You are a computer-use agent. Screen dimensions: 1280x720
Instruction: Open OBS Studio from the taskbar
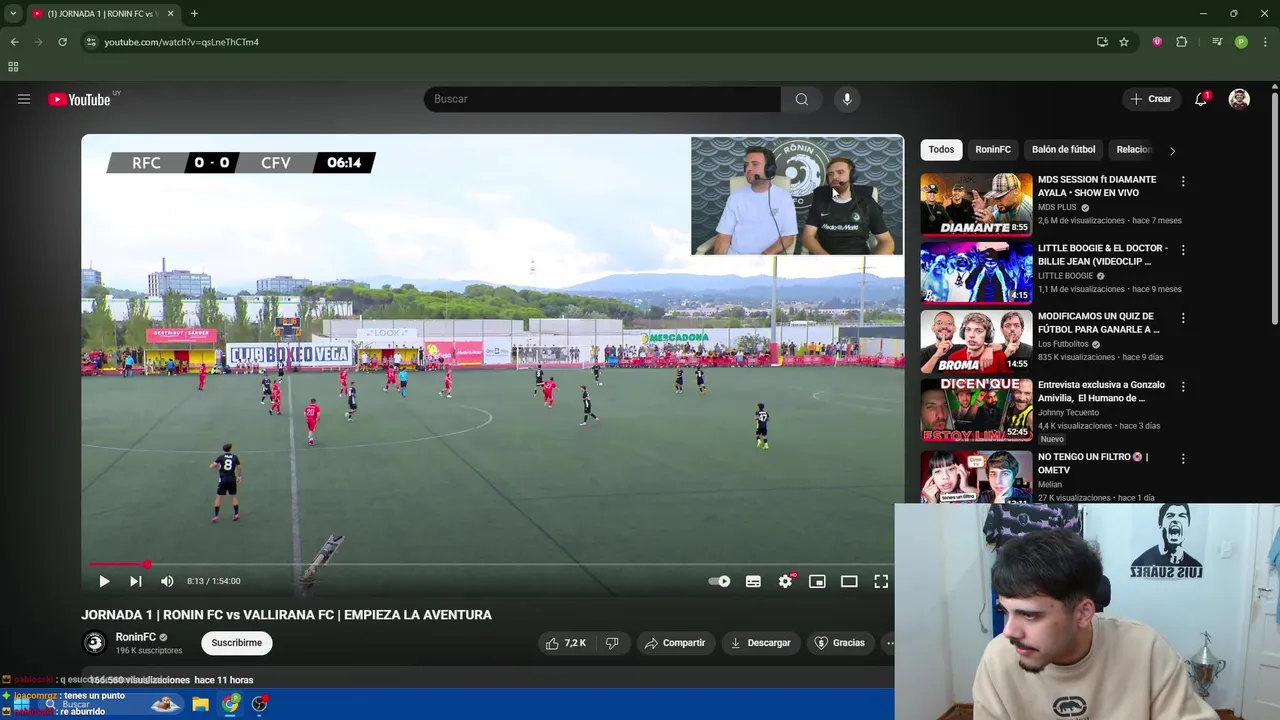260,704
